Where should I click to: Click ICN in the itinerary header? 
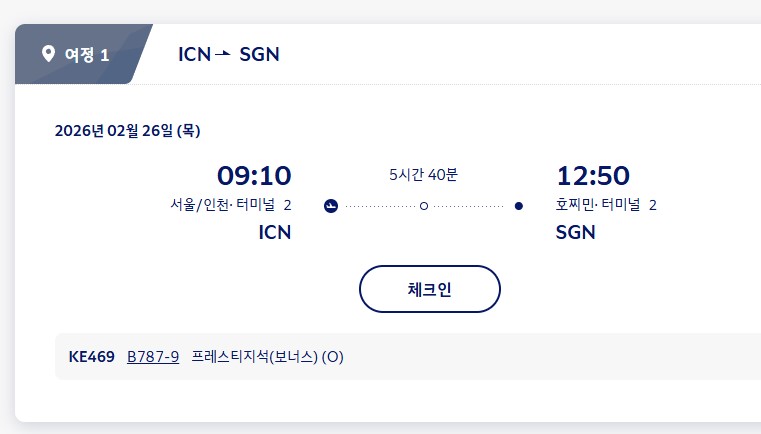(194, 54)
